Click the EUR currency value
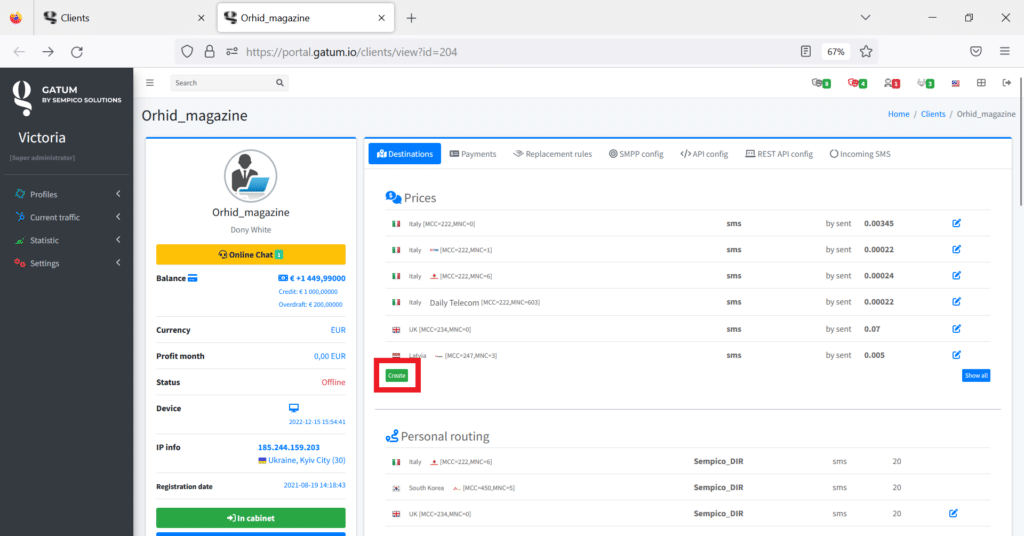Image resolution: width=1024 pixels, height=536 pixels. point(338,330)
